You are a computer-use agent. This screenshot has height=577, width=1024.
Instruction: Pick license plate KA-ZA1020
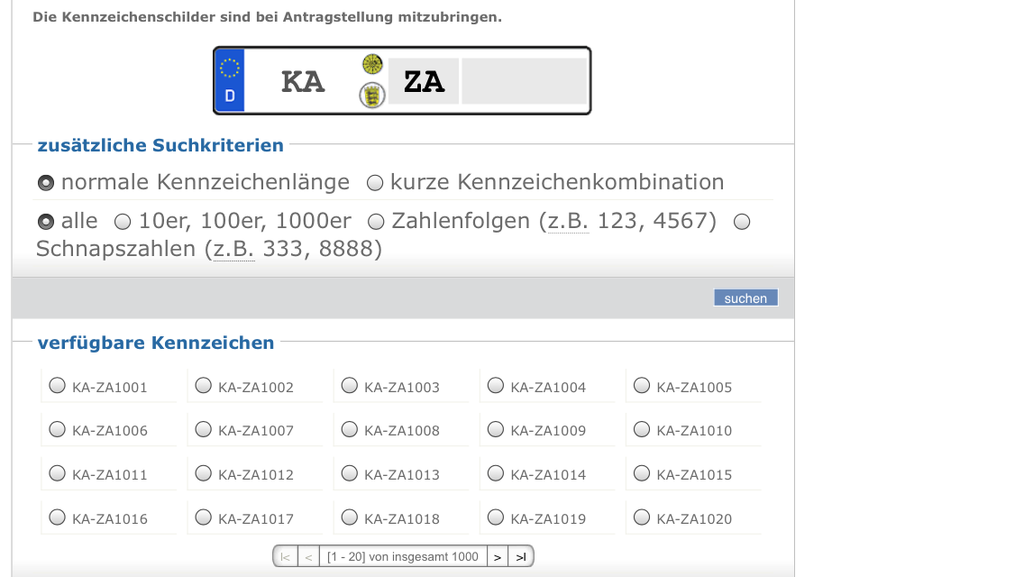642,518
